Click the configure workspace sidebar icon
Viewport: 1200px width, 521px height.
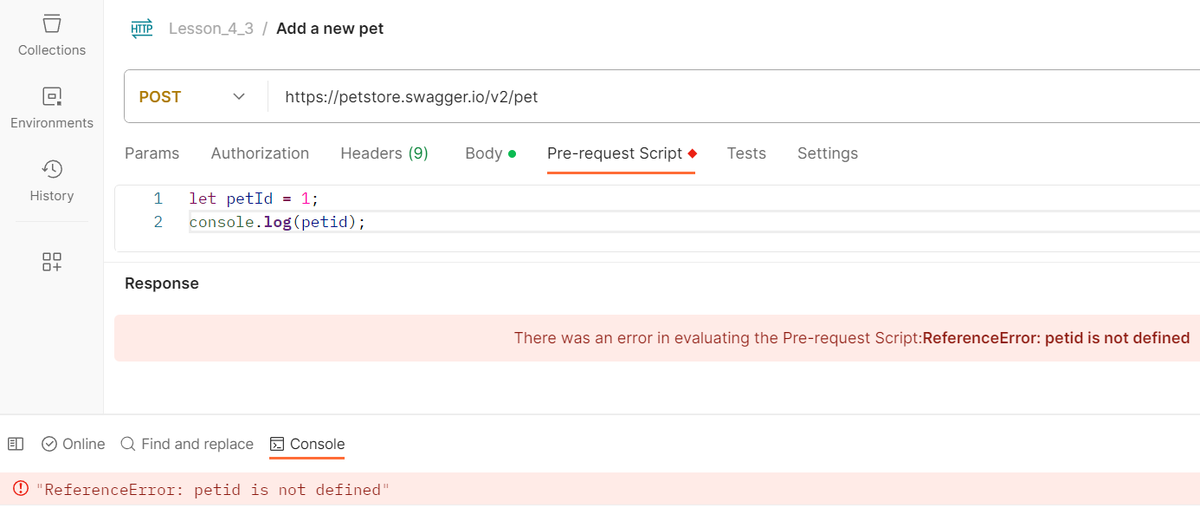52,262
